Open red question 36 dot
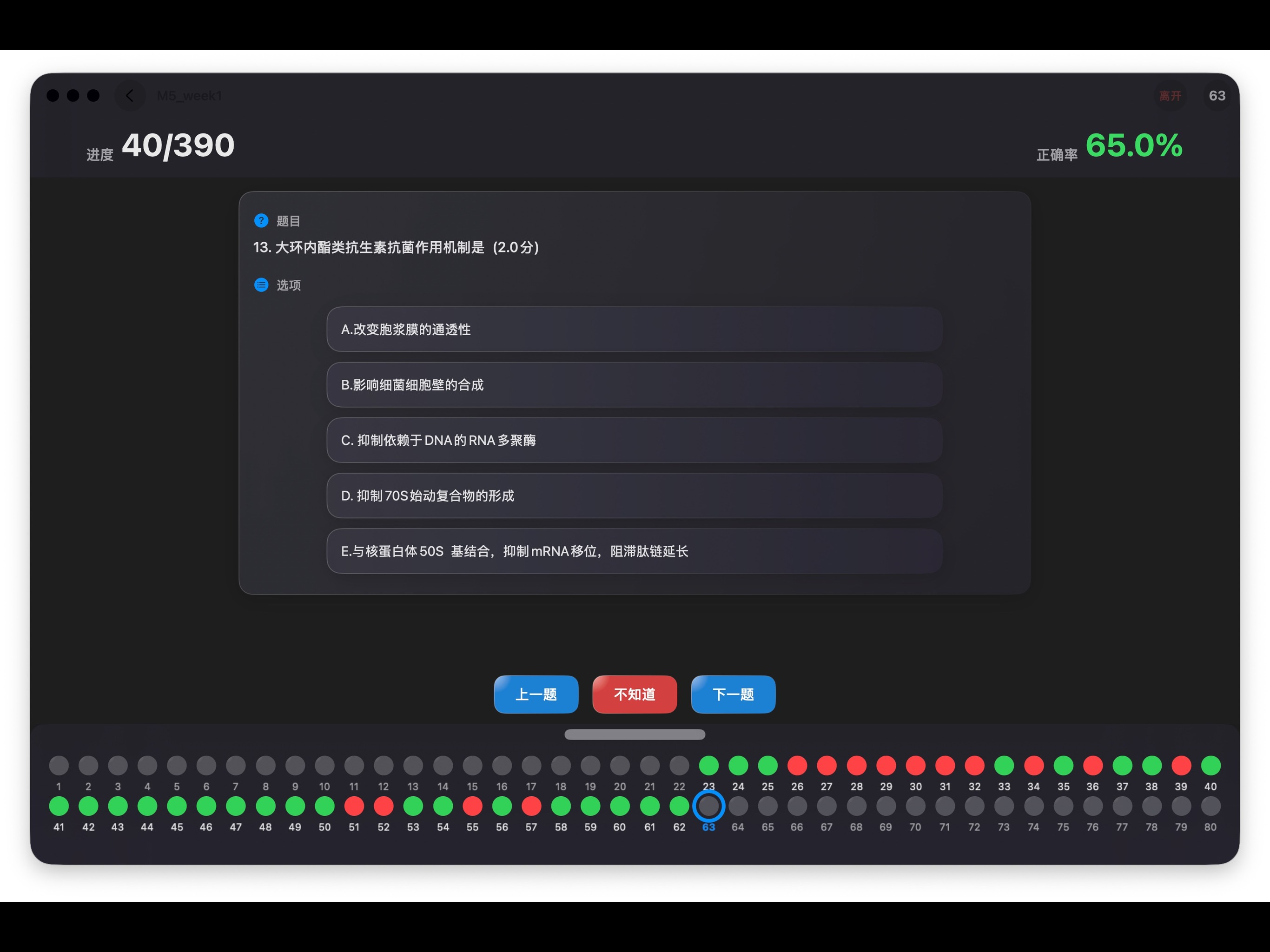The width and height of the screenshot is (1270, 952). 1093,766
